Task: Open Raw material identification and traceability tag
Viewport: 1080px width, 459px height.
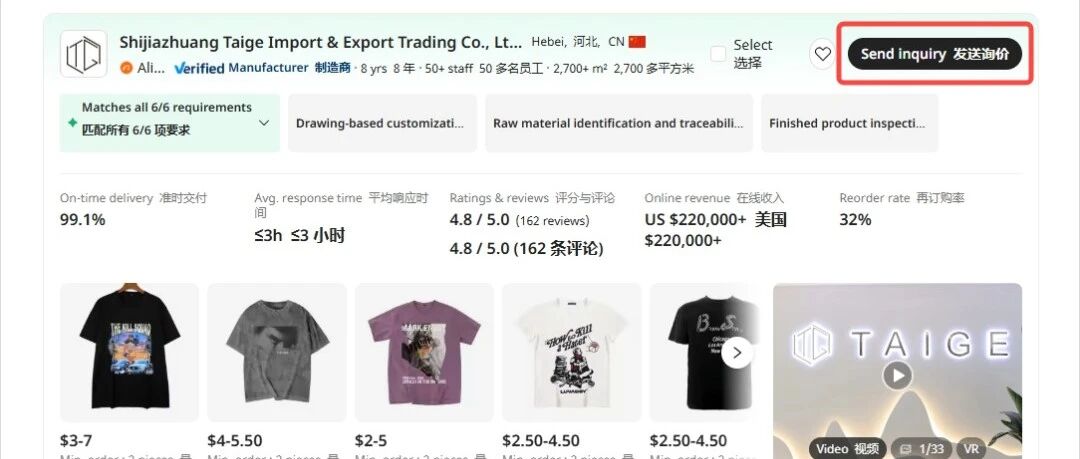Action: coord(619,123)
